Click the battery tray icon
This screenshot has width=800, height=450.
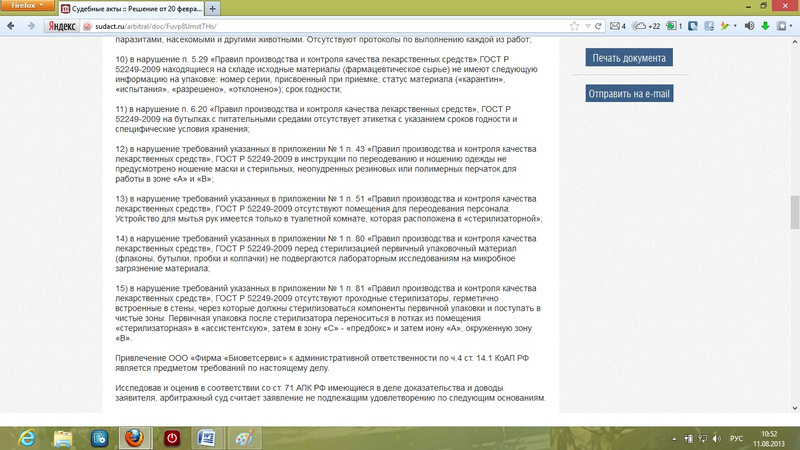[688, 439]
